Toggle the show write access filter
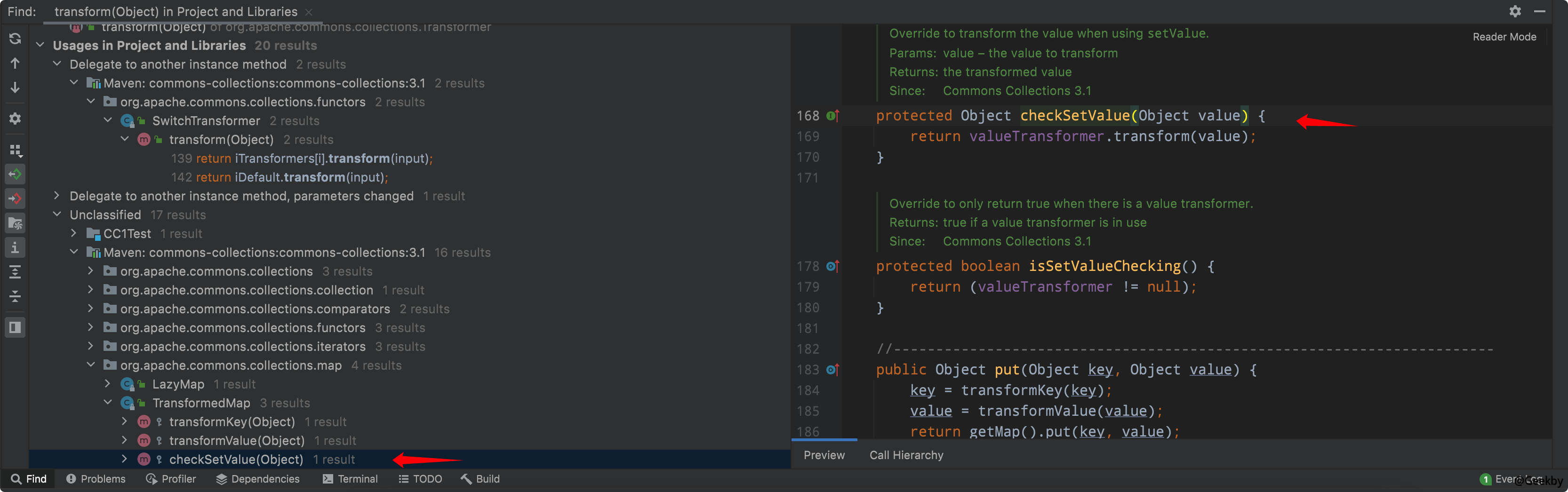The height and width of the screenshot is (492, 1568). coord(15,198)
